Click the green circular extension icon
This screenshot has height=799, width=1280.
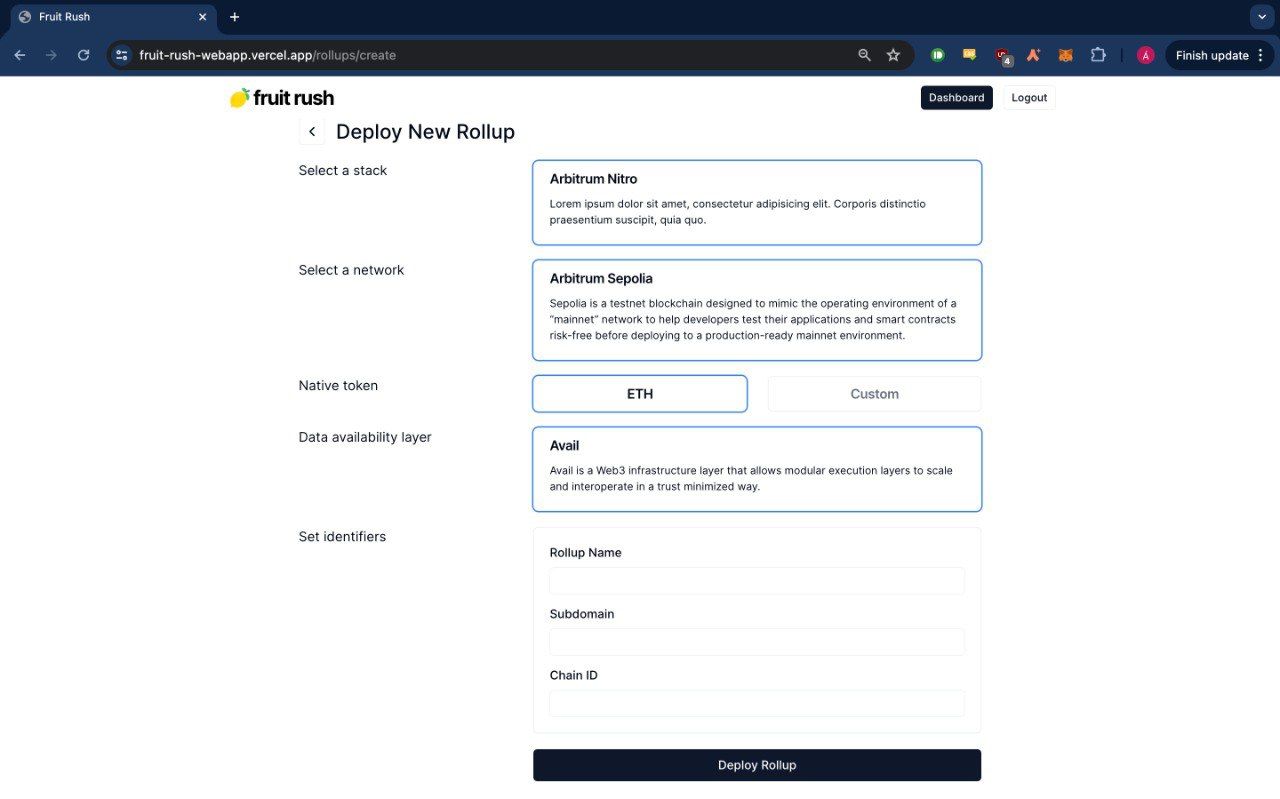938,55
